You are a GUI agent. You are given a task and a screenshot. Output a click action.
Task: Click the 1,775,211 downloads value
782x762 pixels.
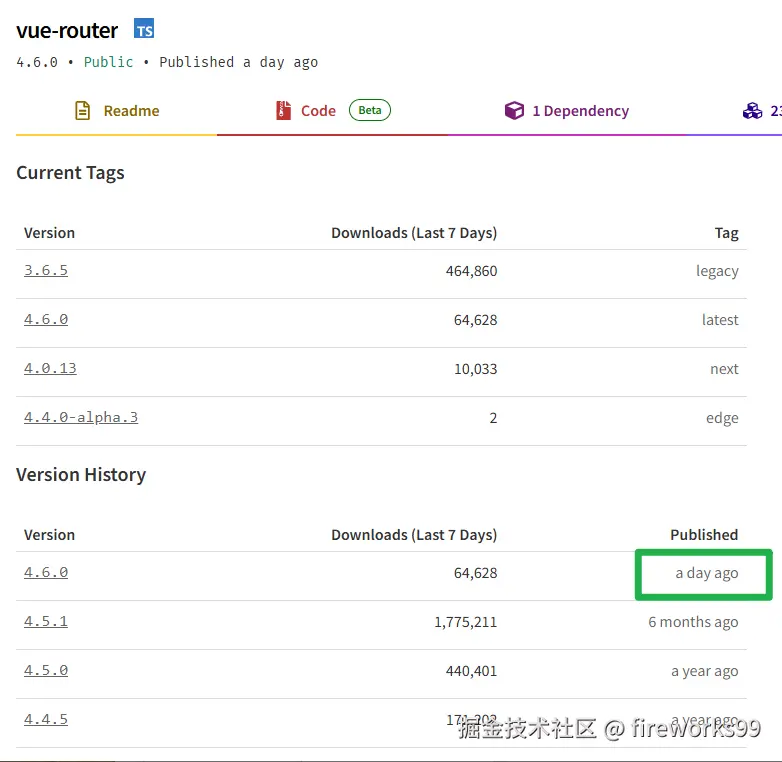pos(465,622)
